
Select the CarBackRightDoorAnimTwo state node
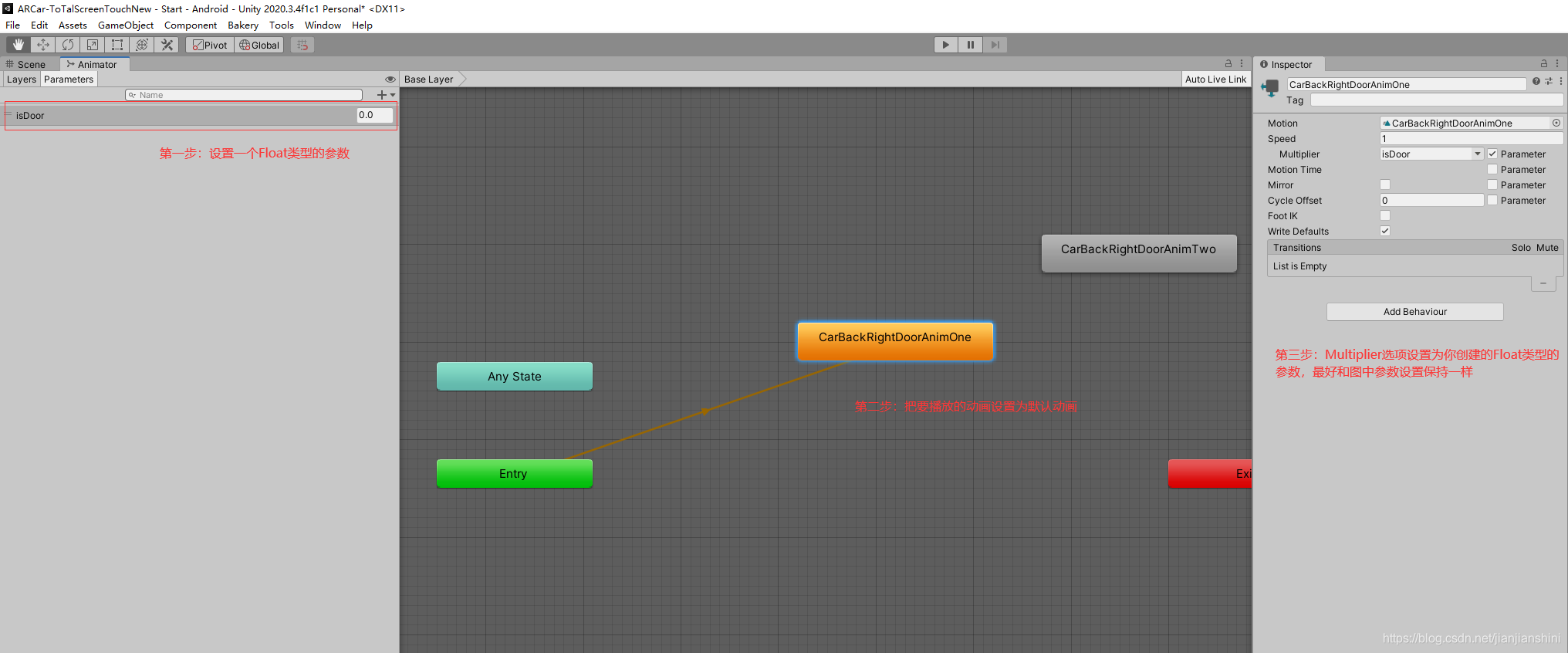(x=1139, y=252)
